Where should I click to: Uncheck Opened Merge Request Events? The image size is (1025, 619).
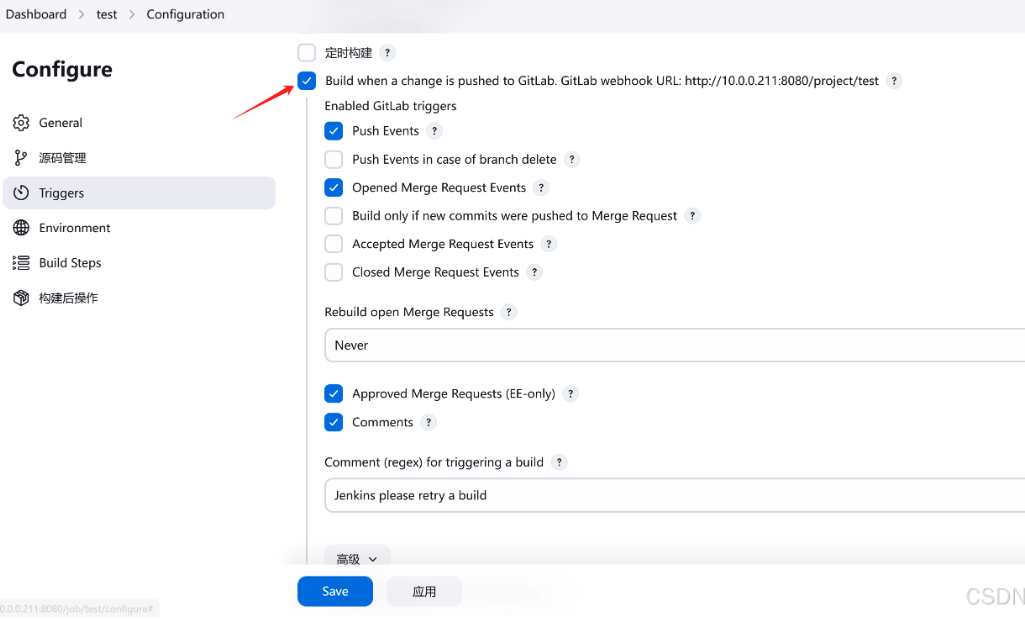click(x=333, y=188)
